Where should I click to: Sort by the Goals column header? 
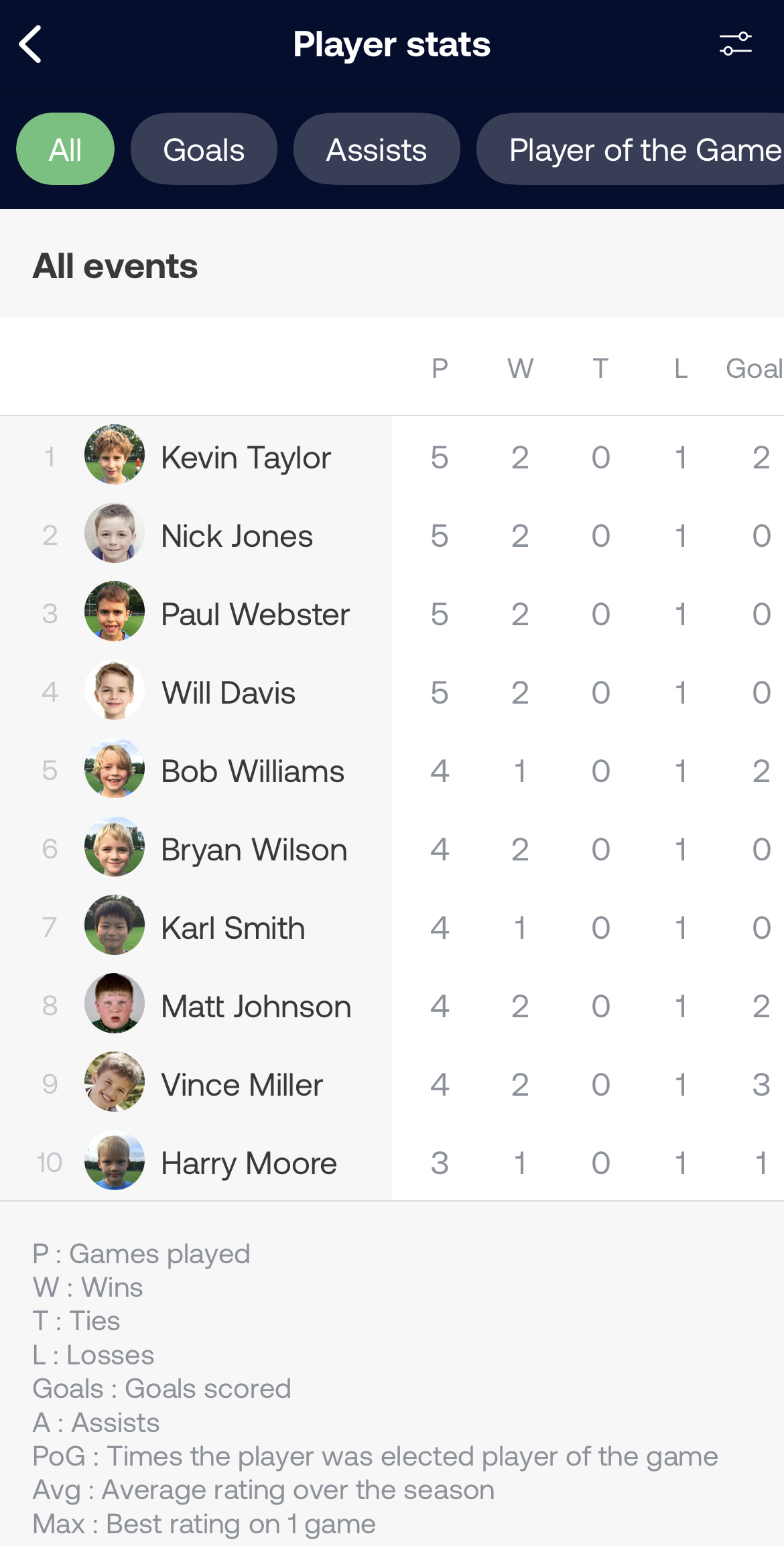click(755, 369)
